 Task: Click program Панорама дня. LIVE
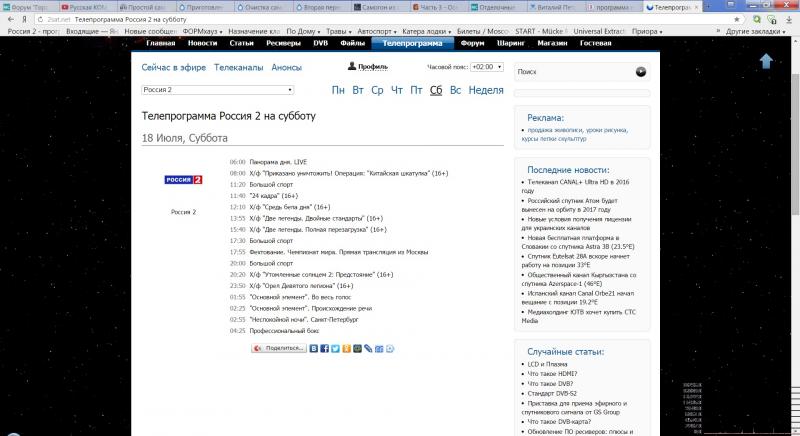pos(278,162)
